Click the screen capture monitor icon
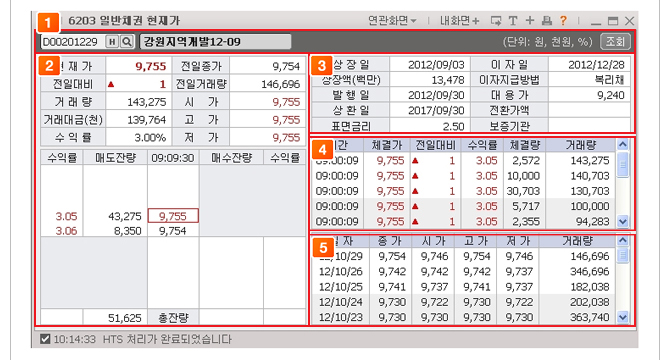The width and height of the screenshot is (670, 360). click(496, 21)
